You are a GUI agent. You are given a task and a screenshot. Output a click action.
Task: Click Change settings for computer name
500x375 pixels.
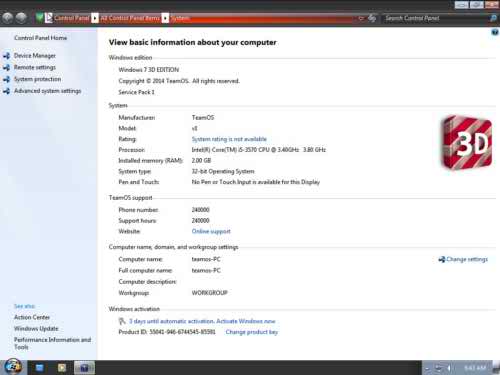pos(467,259)
